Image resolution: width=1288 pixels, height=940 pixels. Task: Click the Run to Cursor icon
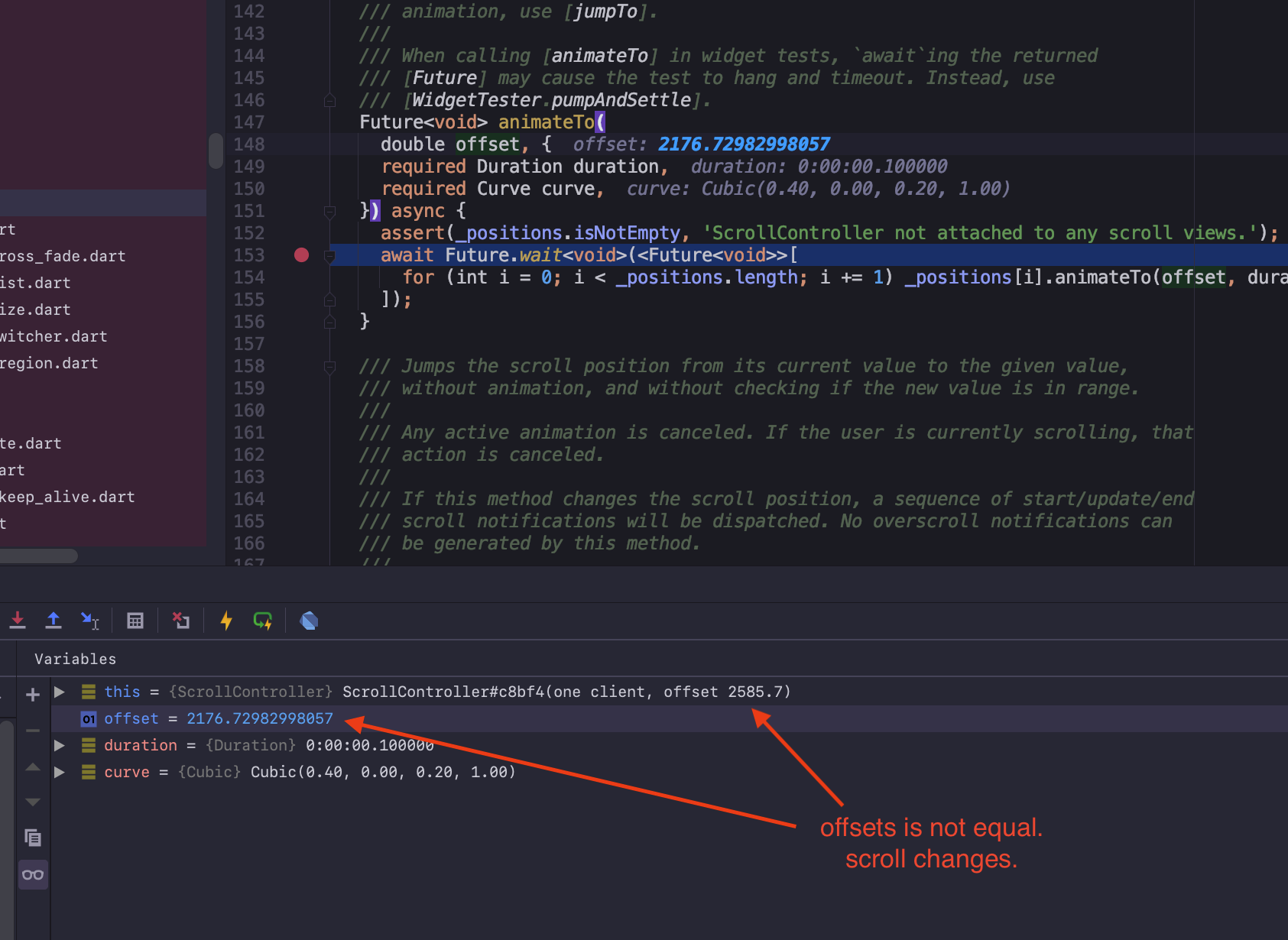pyautogui.click(x=90, y=620)
